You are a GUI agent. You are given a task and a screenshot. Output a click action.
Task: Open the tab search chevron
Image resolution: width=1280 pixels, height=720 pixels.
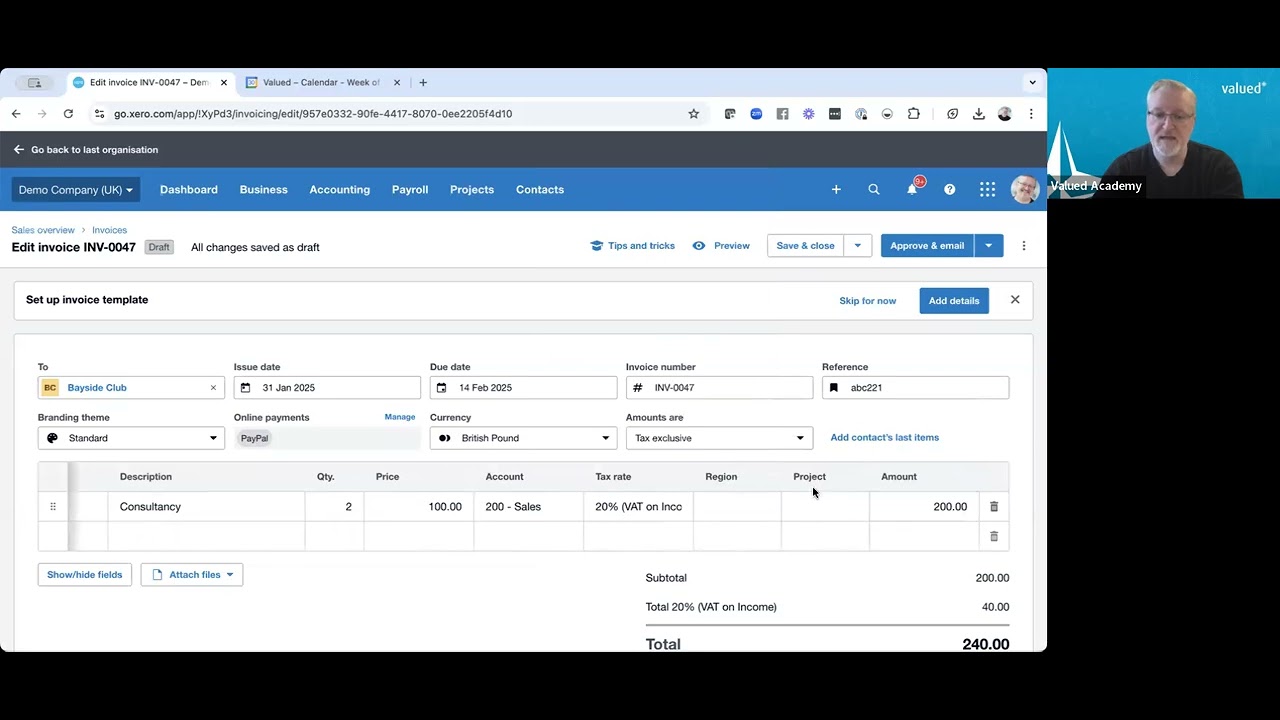(x=1032, y=83)
